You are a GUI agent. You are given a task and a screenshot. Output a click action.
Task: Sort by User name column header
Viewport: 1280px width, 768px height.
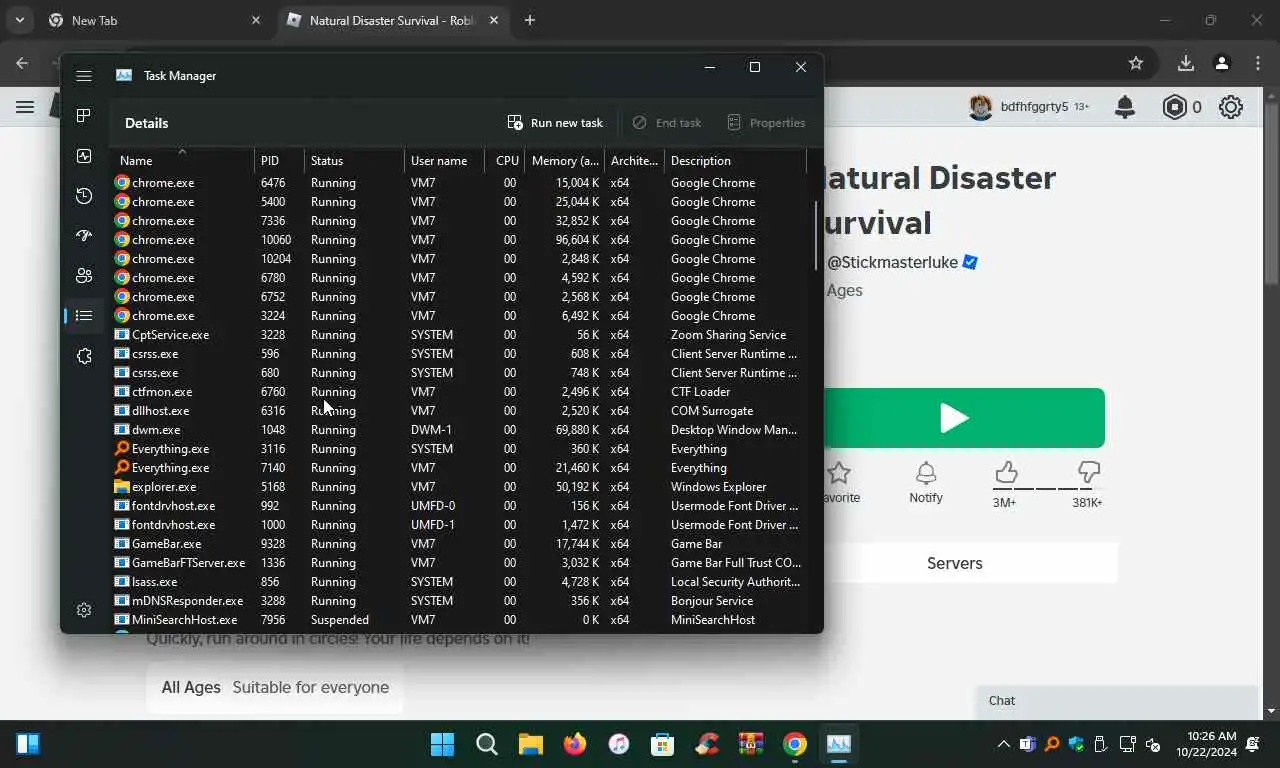click(444, 160)
